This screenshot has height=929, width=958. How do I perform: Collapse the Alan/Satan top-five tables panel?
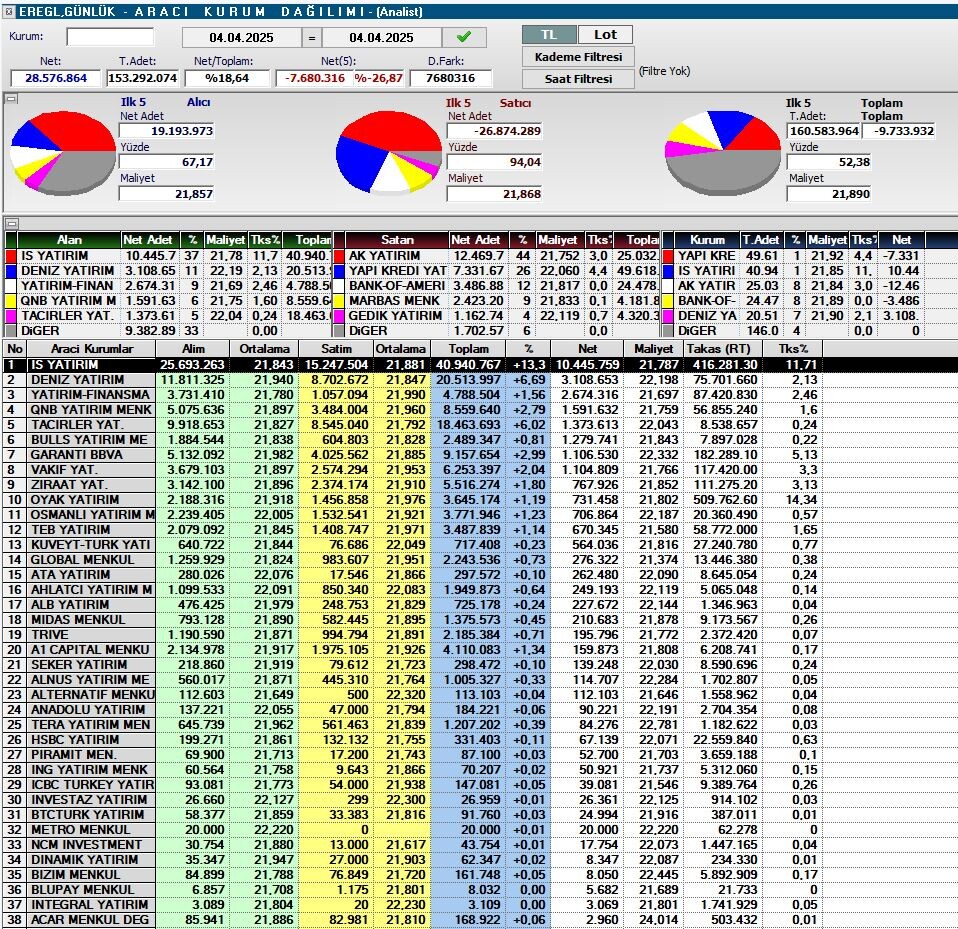10,224
